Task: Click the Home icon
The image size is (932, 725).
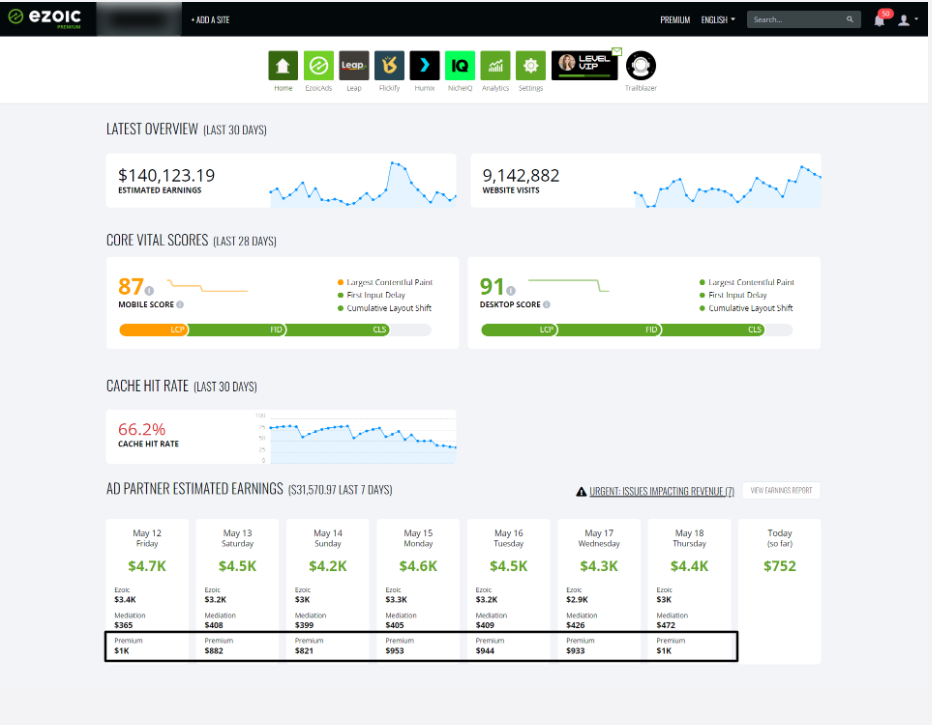Action: pos(283,66)
